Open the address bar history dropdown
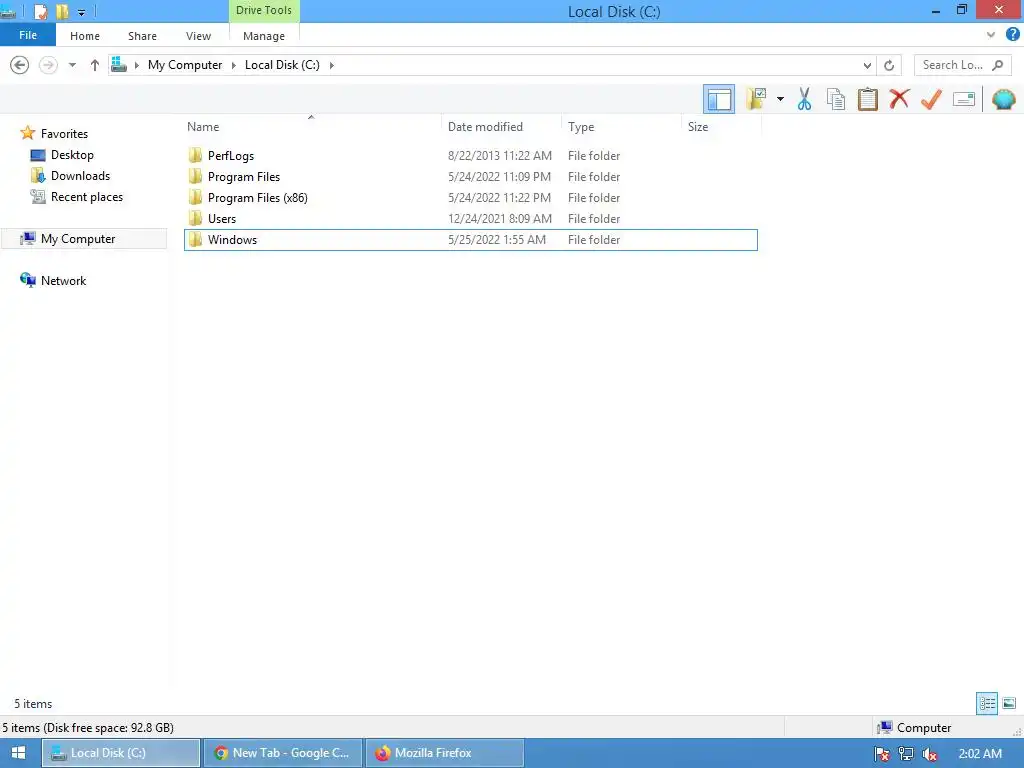 tap(867, 65)
